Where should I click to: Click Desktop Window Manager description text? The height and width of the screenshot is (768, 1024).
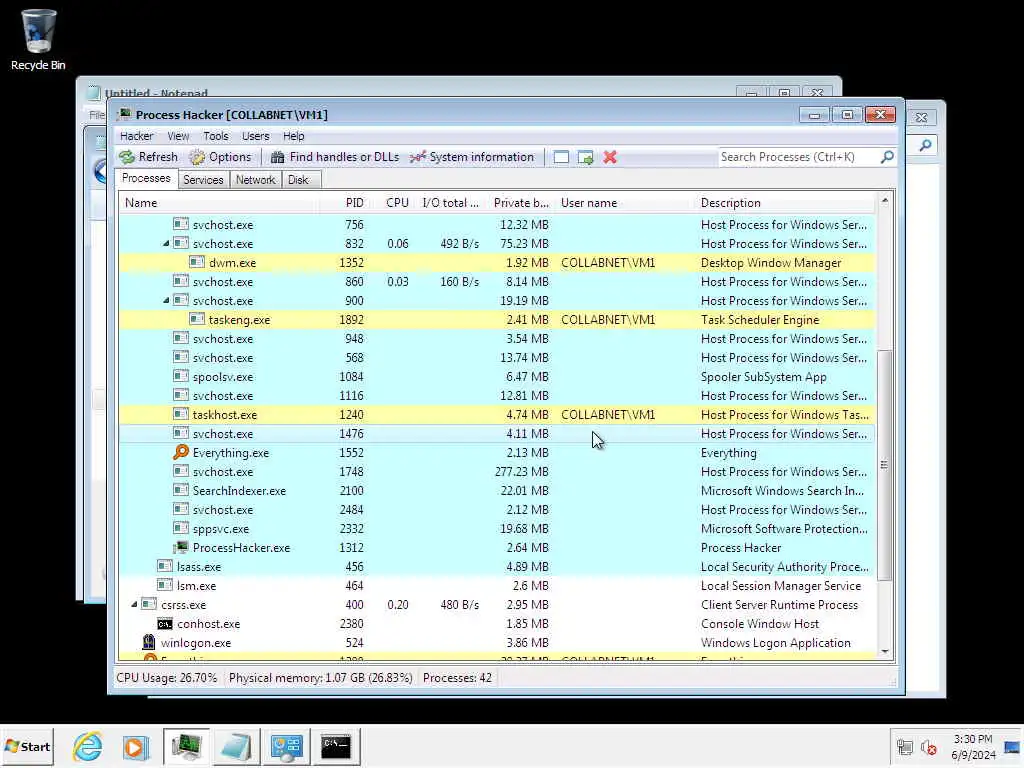[x=771, y=263]
